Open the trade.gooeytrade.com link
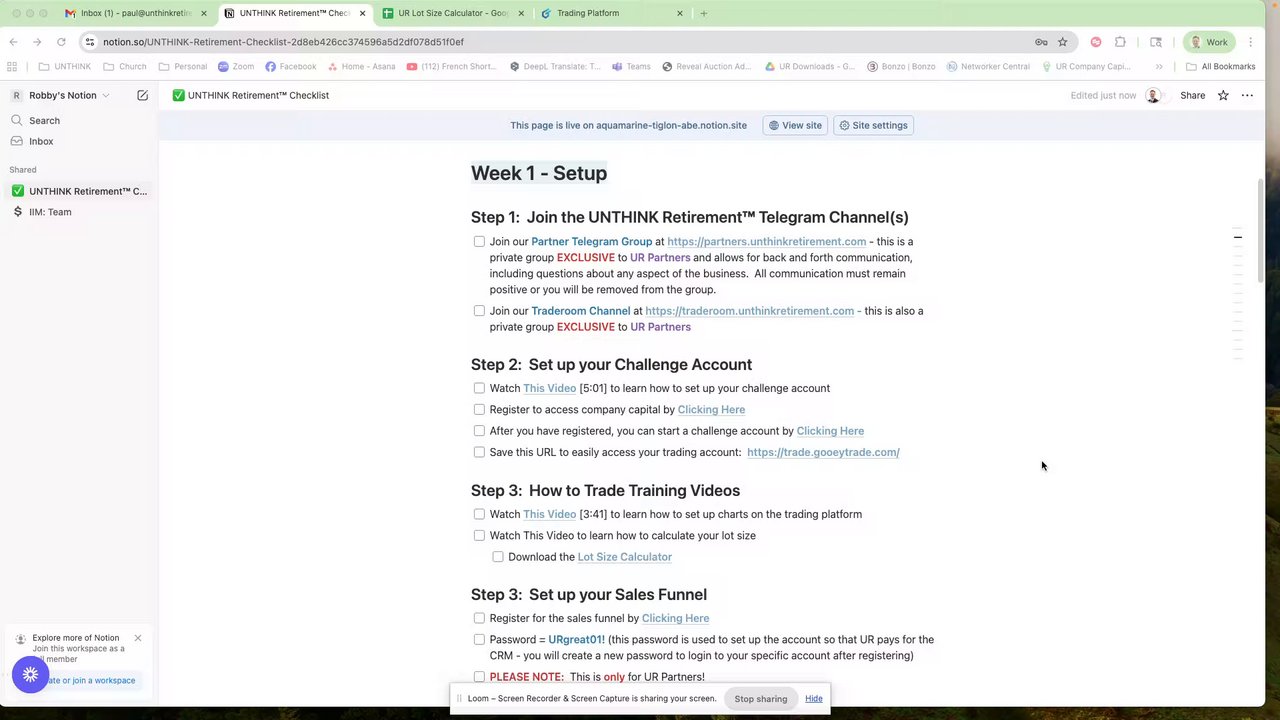The image size is (1280, 720). (x=823, y=452)
